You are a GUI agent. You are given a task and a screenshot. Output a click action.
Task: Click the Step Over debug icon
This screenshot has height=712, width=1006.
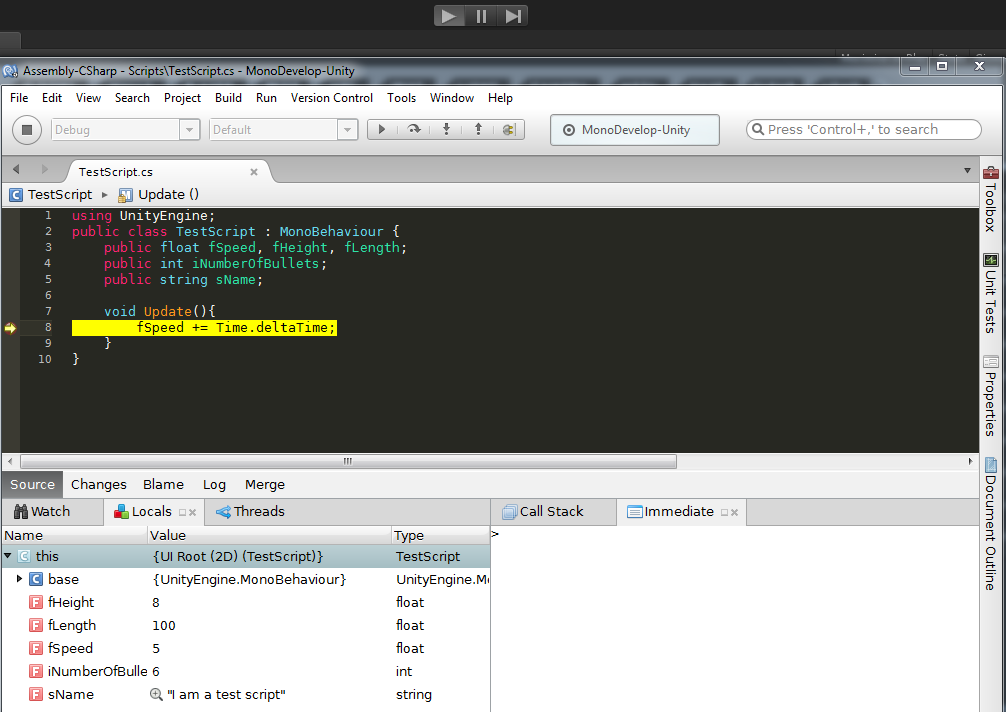pos(414,130)
